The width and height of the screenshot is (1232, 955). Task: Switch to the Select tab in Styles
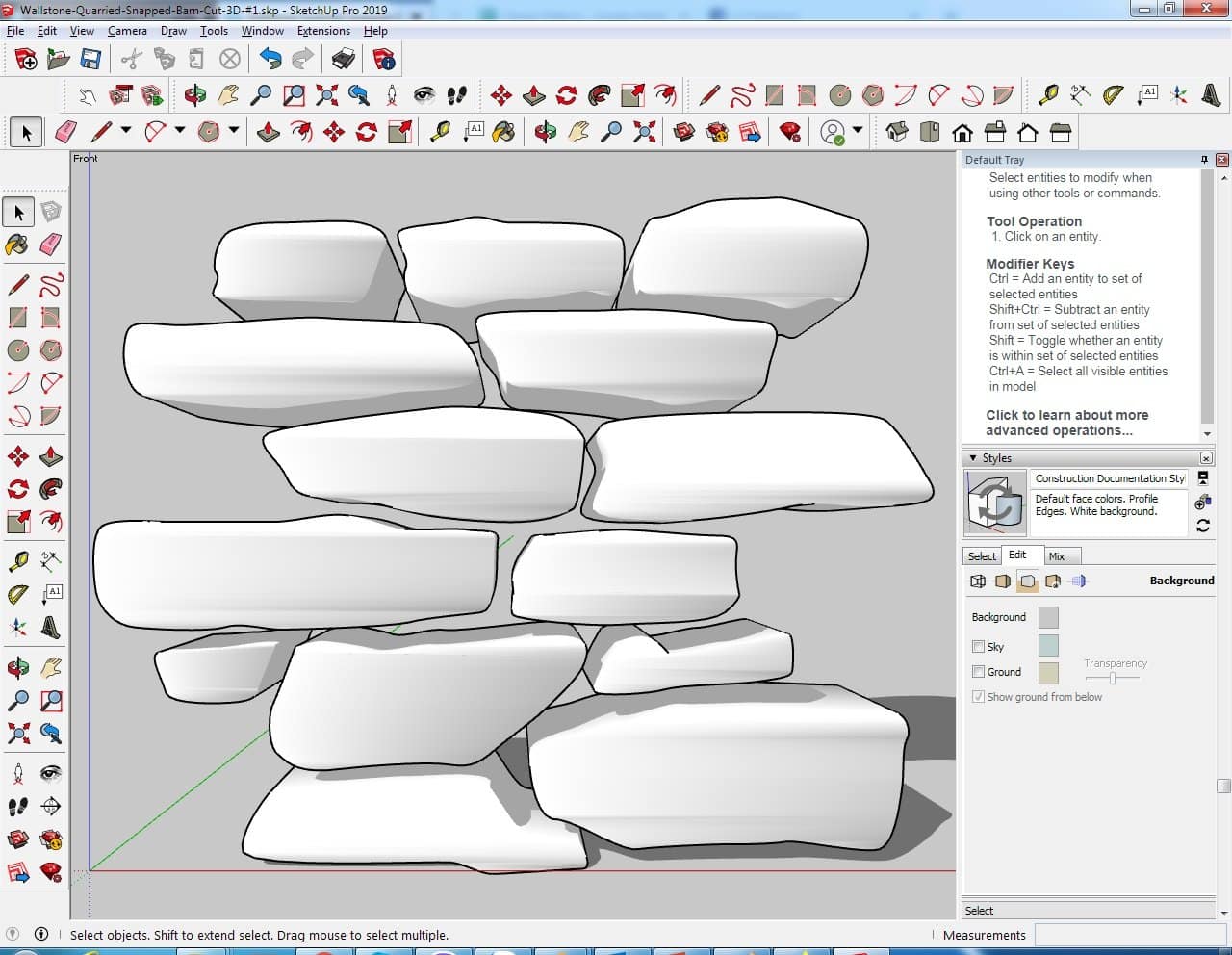point(982,556)
